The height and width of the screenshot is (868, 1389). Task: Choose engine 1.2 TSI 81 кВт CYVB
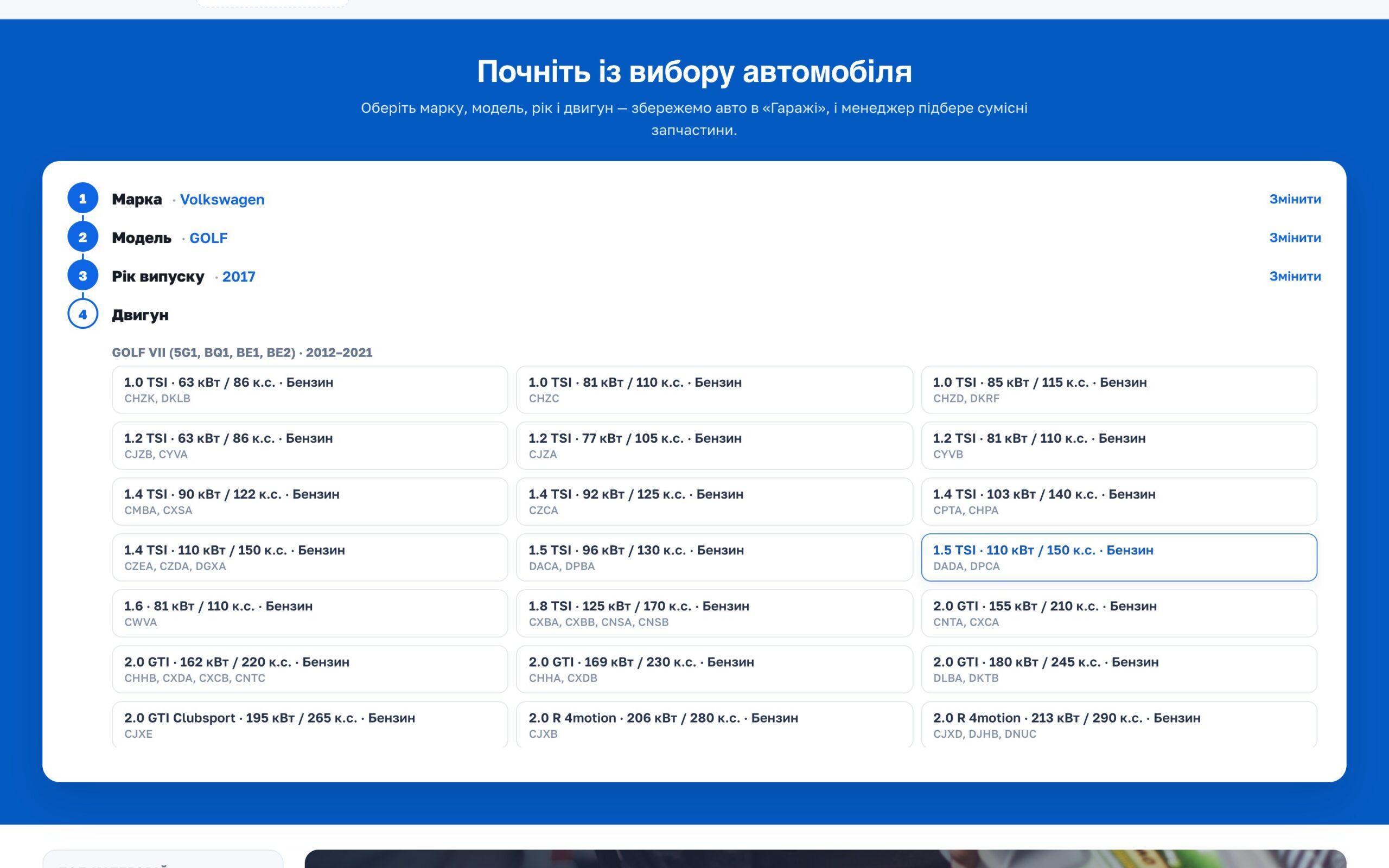click(x=1119, y=445)
